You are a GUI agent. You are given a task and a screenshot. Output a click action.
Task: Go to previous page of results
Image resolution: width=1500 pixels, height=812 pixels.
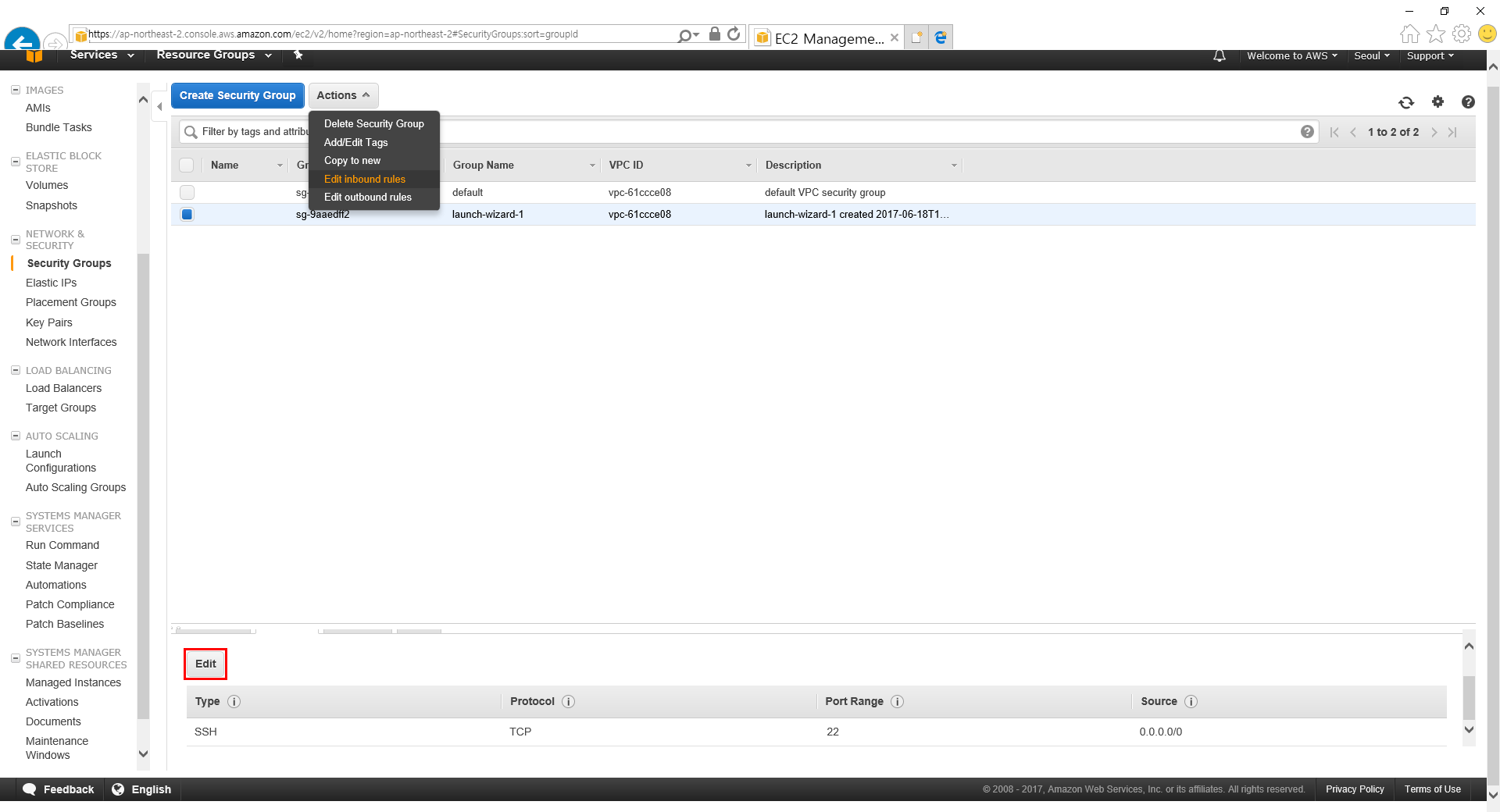(x=1353, y=132)
